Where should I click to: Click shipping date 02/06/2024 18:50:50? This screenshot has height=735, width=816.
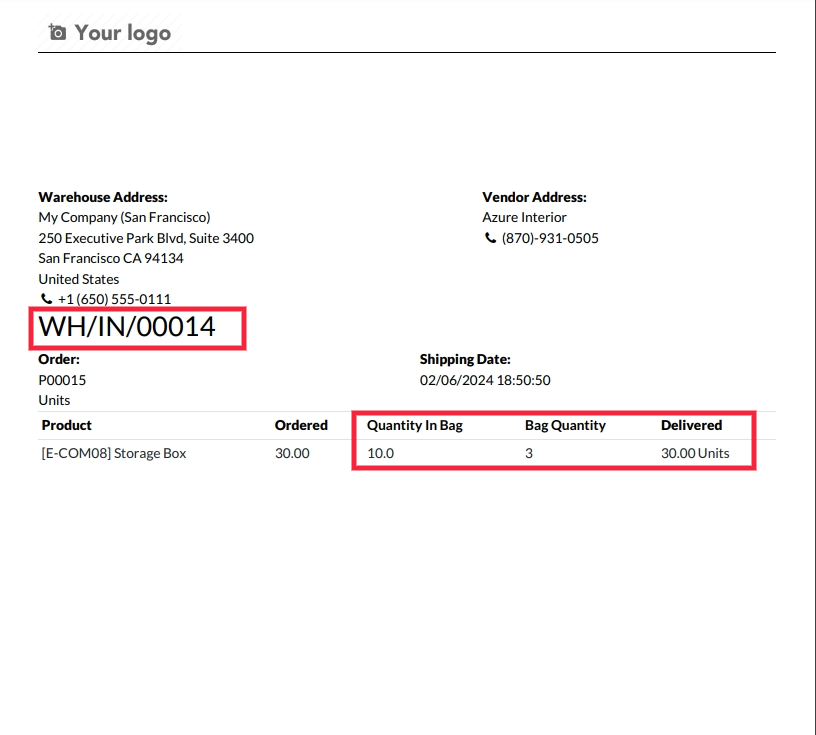[x=485, y=380]
